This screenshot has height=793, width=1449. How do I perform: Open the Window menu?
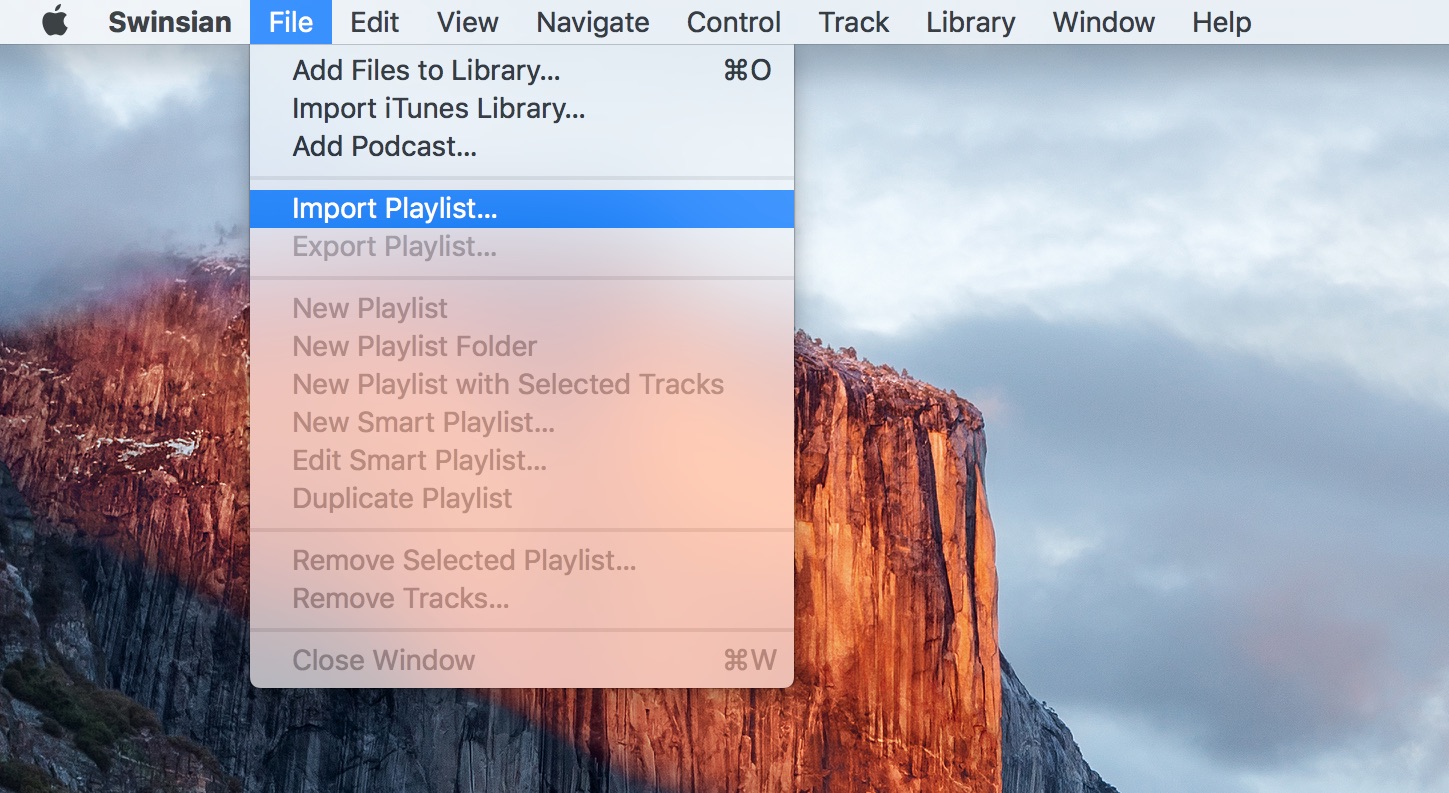(1104, 22)
